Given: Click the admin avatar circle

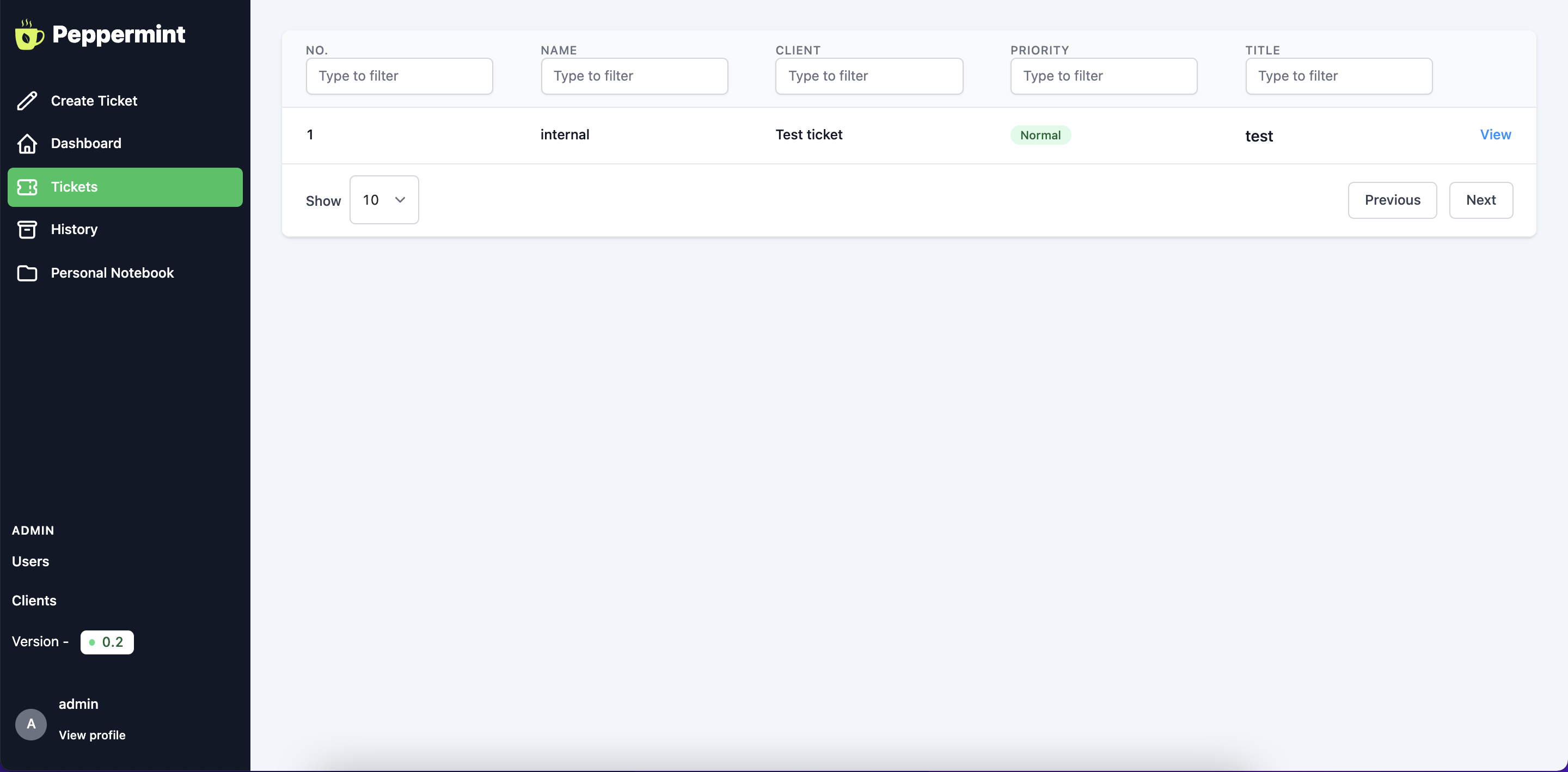Looking at the screenshot, I should pos(31,724).
